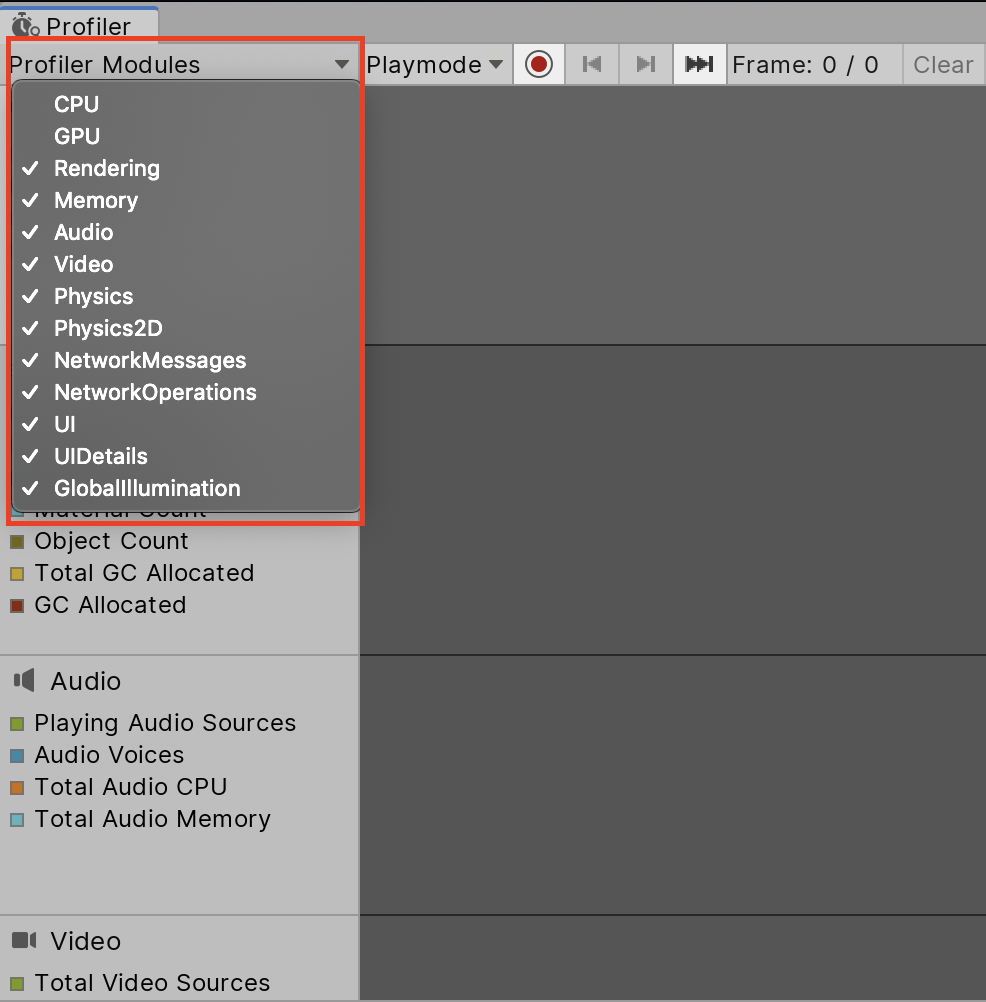Step to next frame
Image resolution: width=986 pixels, height=1002 pixels.
pos(646,65)
